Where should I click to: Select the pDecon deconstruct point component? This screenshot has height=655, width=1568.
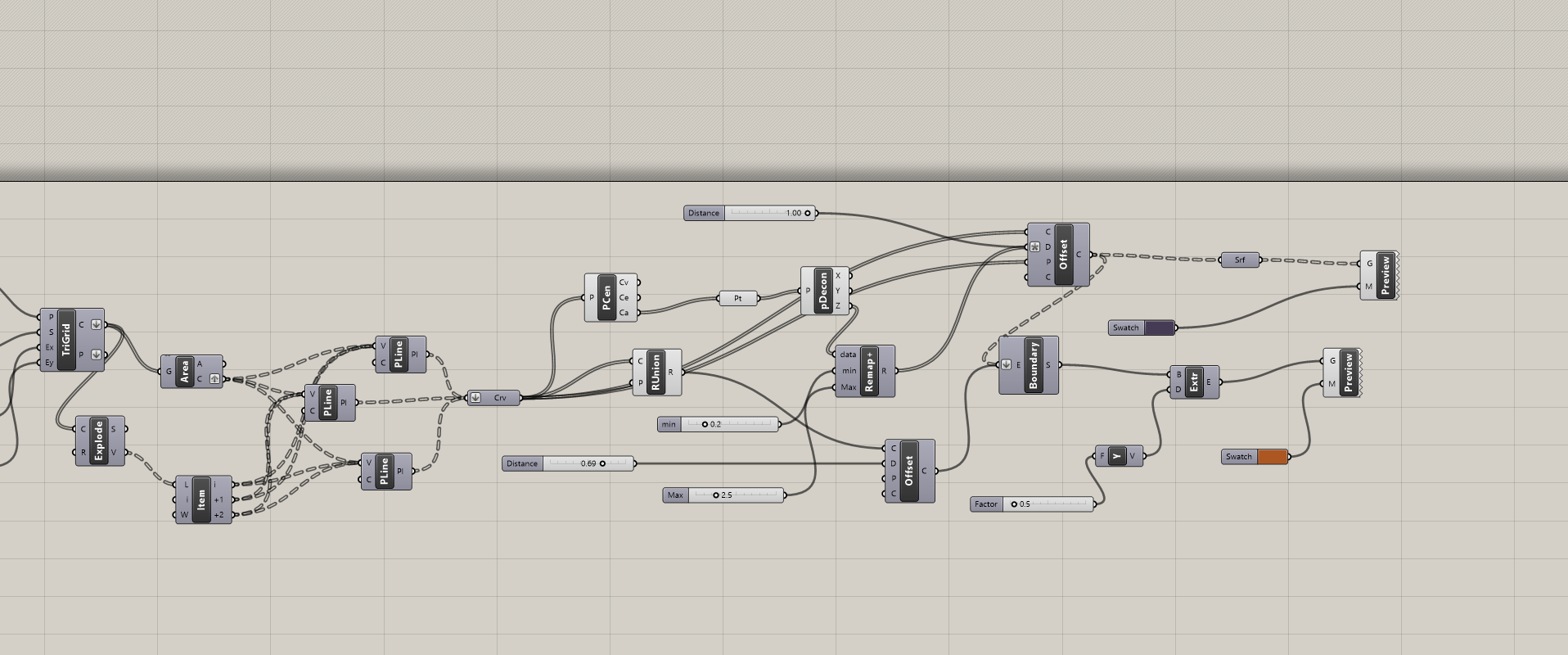(x=823, y=291)
